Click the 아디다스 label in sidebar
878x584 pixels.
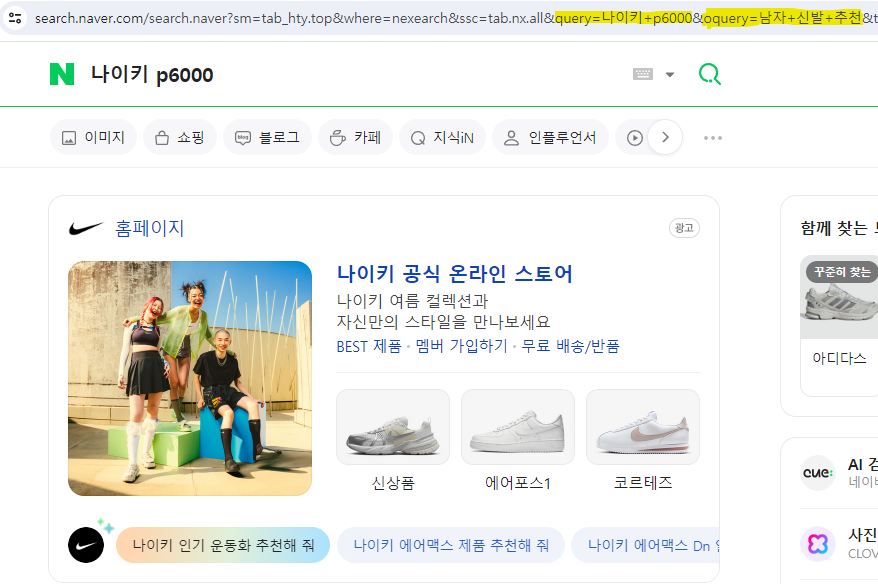click(839, 358)
